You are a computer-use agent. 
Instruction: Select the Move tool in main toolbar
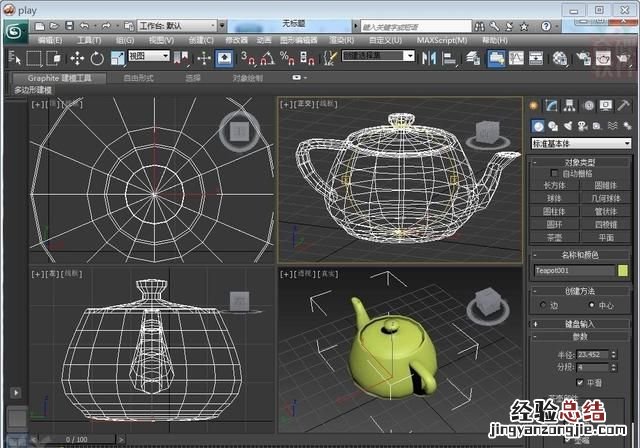(77, 58)
